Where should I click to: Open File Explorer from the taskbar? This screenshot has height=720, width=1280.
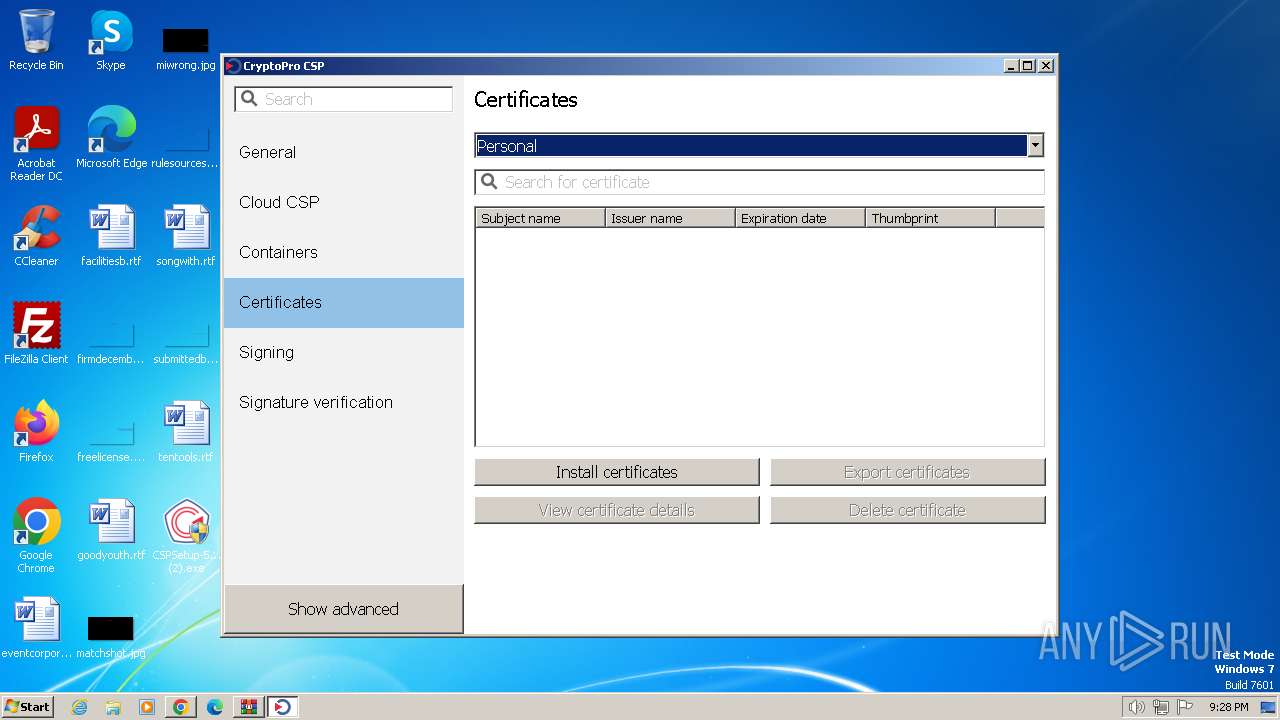pyautogui.click(x=113, y=707)
